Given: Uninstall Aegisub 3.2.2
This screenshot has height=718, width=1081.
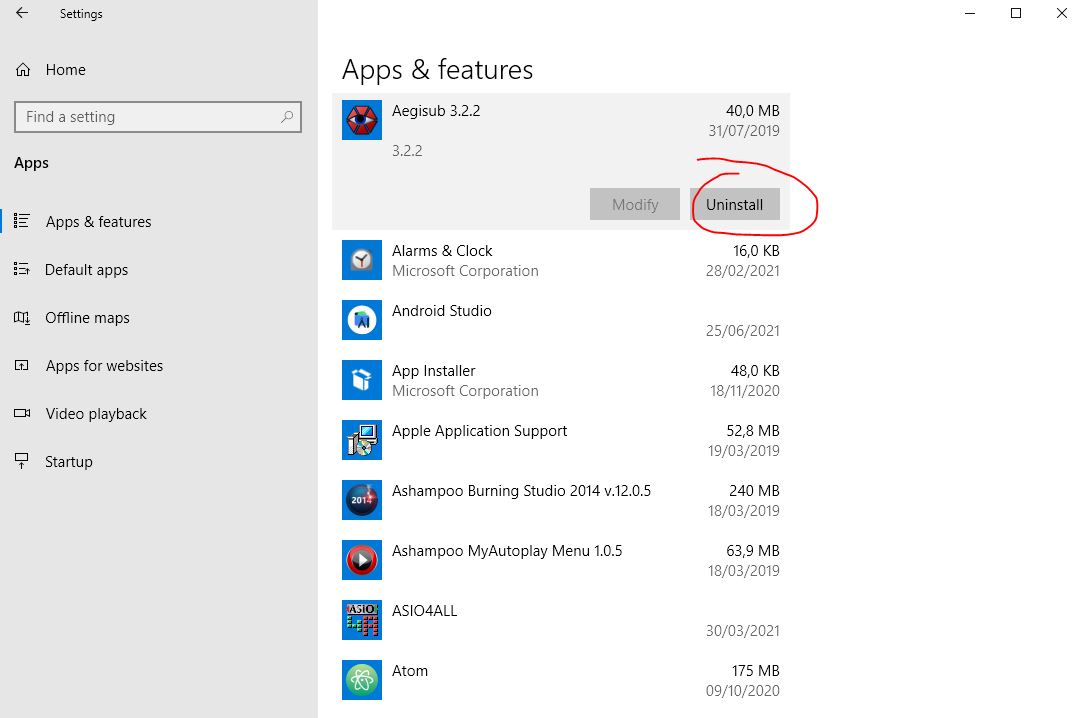Looking at the screenshot, I should (735, 204).
